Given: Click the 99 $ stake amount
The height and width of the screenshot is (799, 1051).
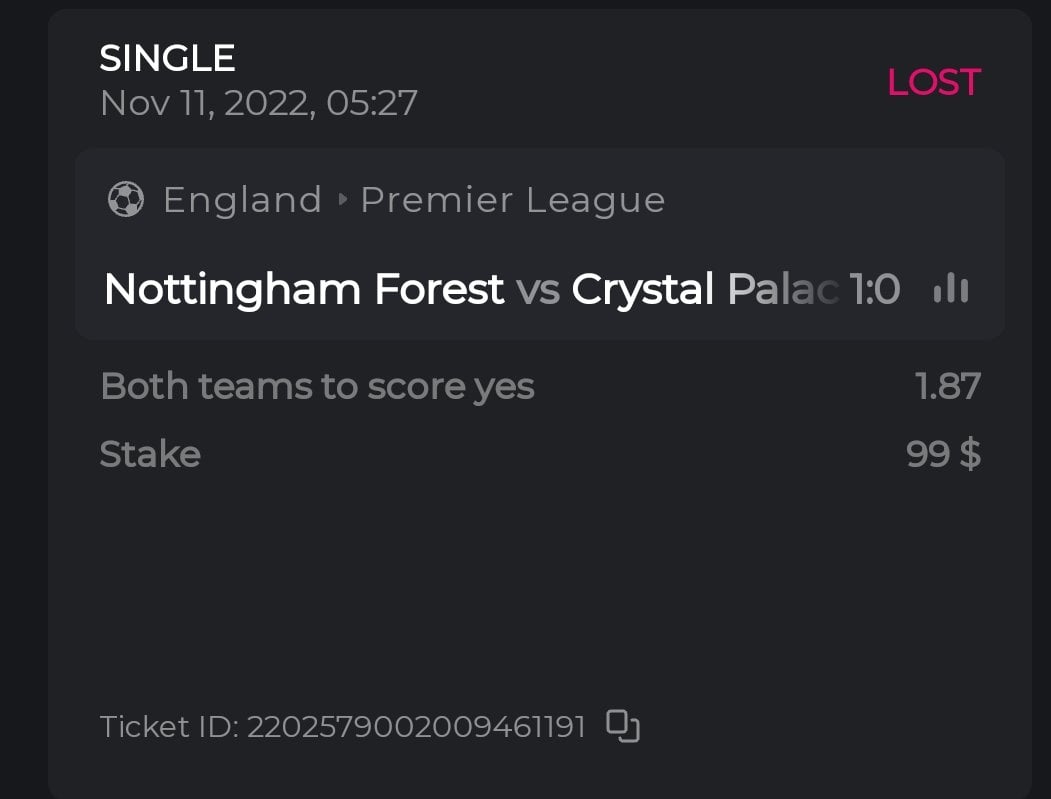Looking at the screenshot, I should 943,454.
